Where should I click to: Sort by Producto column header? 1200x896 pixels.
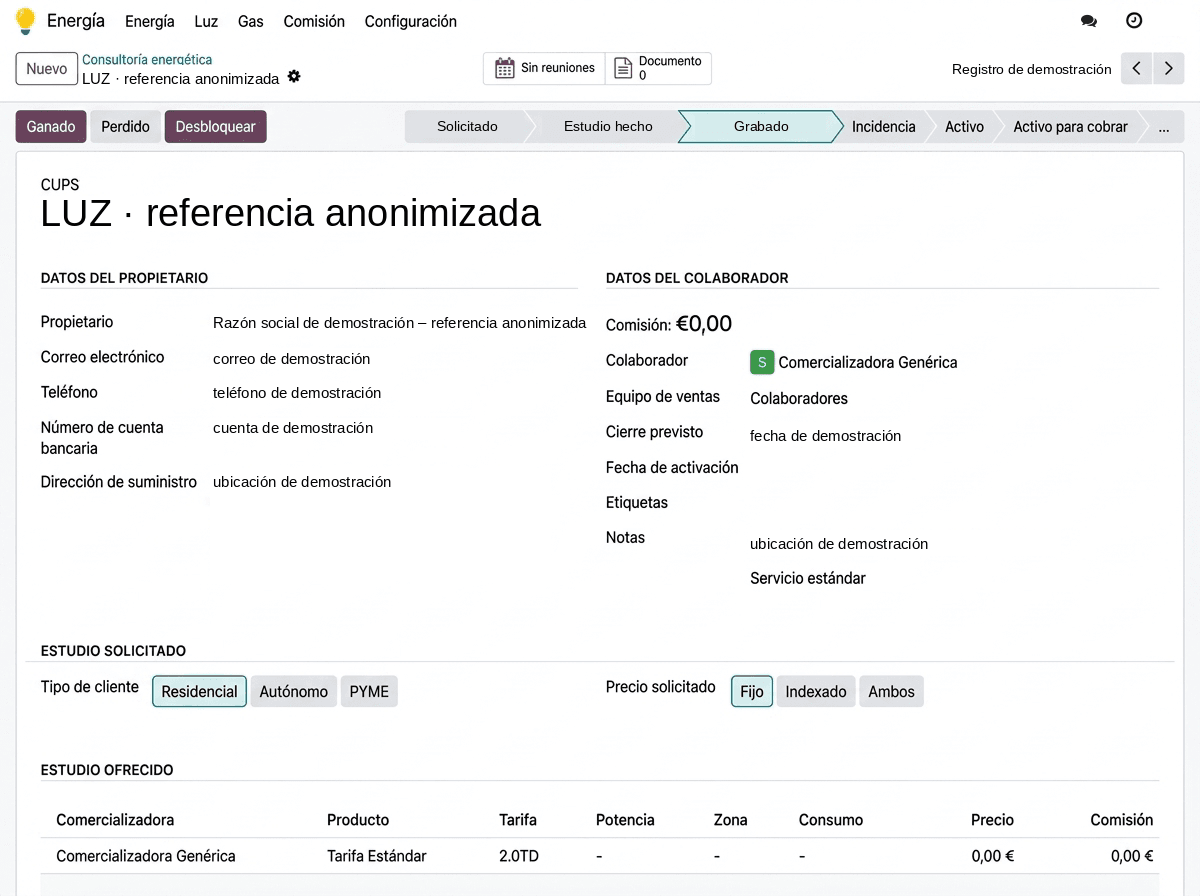pos(358,820)
